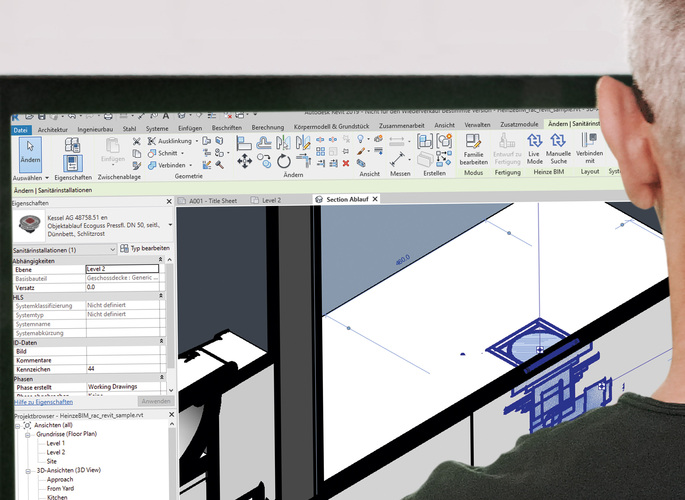Select the Move tool in Ändern panel
This screenshot has height=500, width=685.
(244, 160)
